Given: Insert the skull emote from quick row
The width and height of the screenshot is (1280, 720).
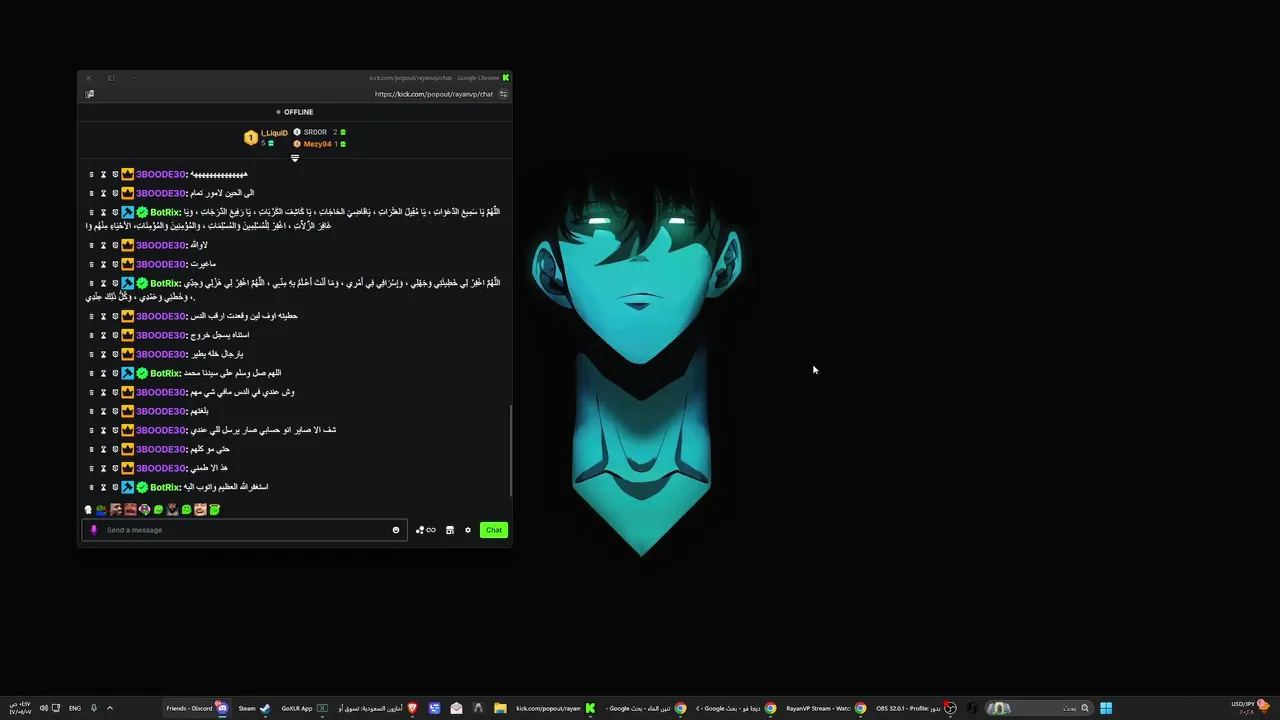Looking at the screenshot, I should (x=88, y=509).
